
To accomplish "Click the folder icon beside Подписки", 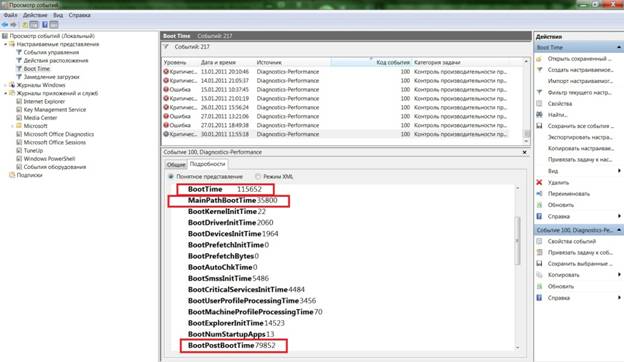I will 12,175.
